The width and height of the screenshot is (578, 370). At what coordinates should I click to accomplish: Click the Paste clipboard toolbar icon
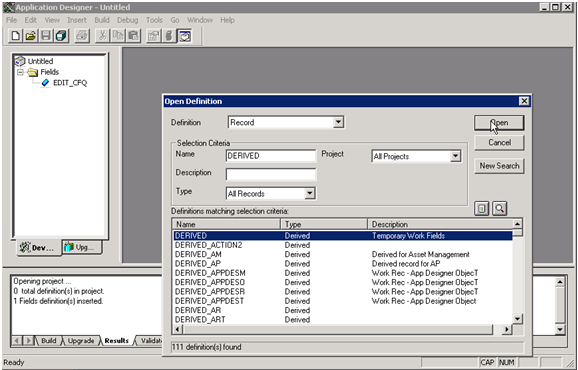[133, 36]
